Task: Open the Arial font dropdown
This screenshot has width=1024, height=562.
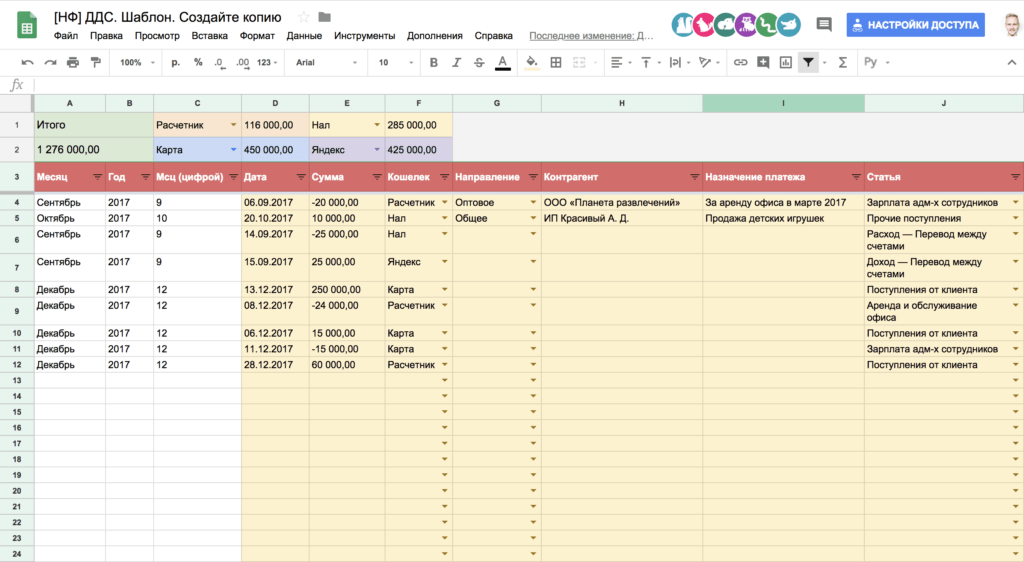Action: pos(325,62)
